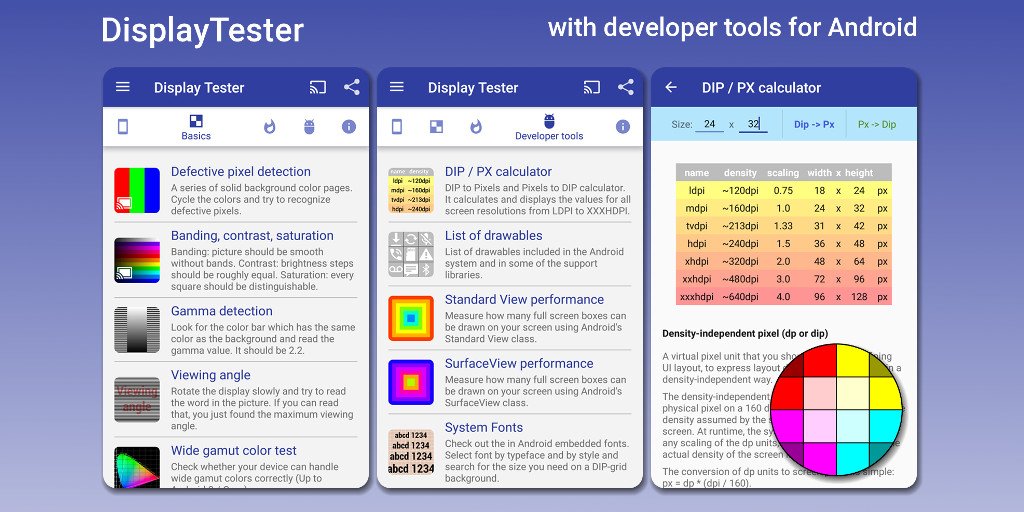Click Density-independent pixel (dp or dip) heading
1024x512 pixels.
pyautogui.click(x=745, y=333)
